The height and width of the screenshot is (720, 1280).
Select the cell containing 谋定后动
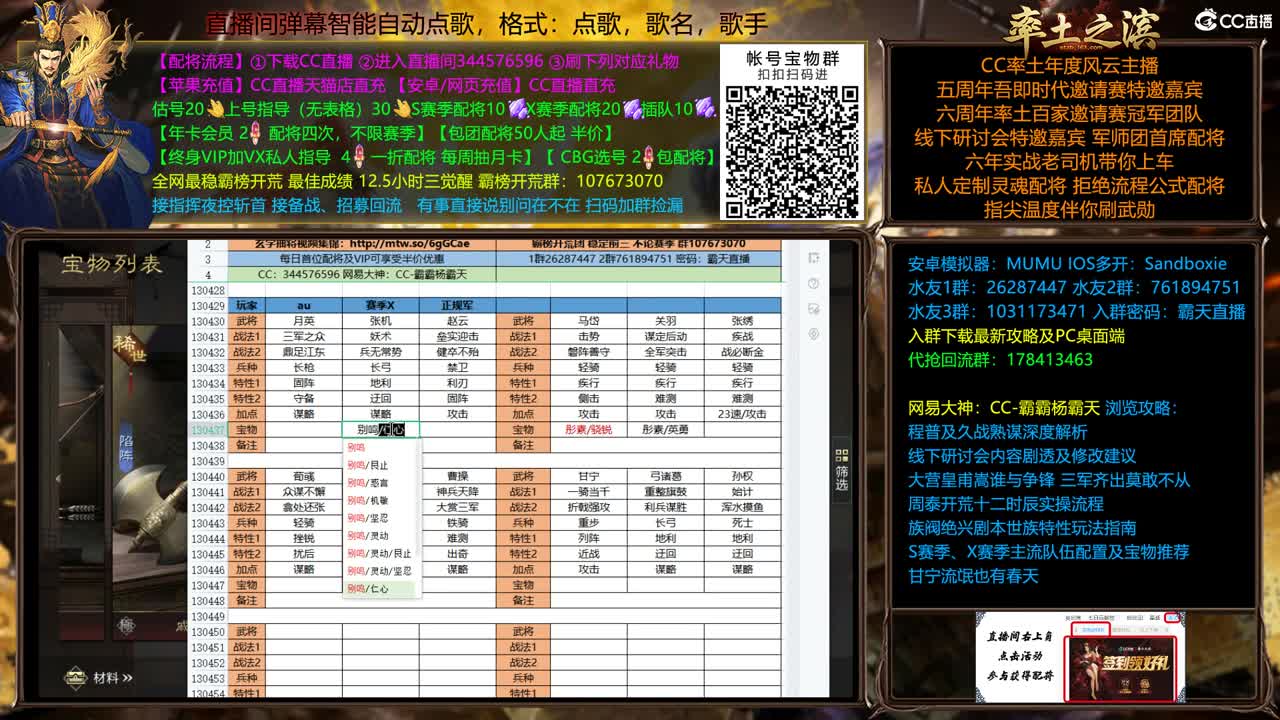tap(666, 337)
